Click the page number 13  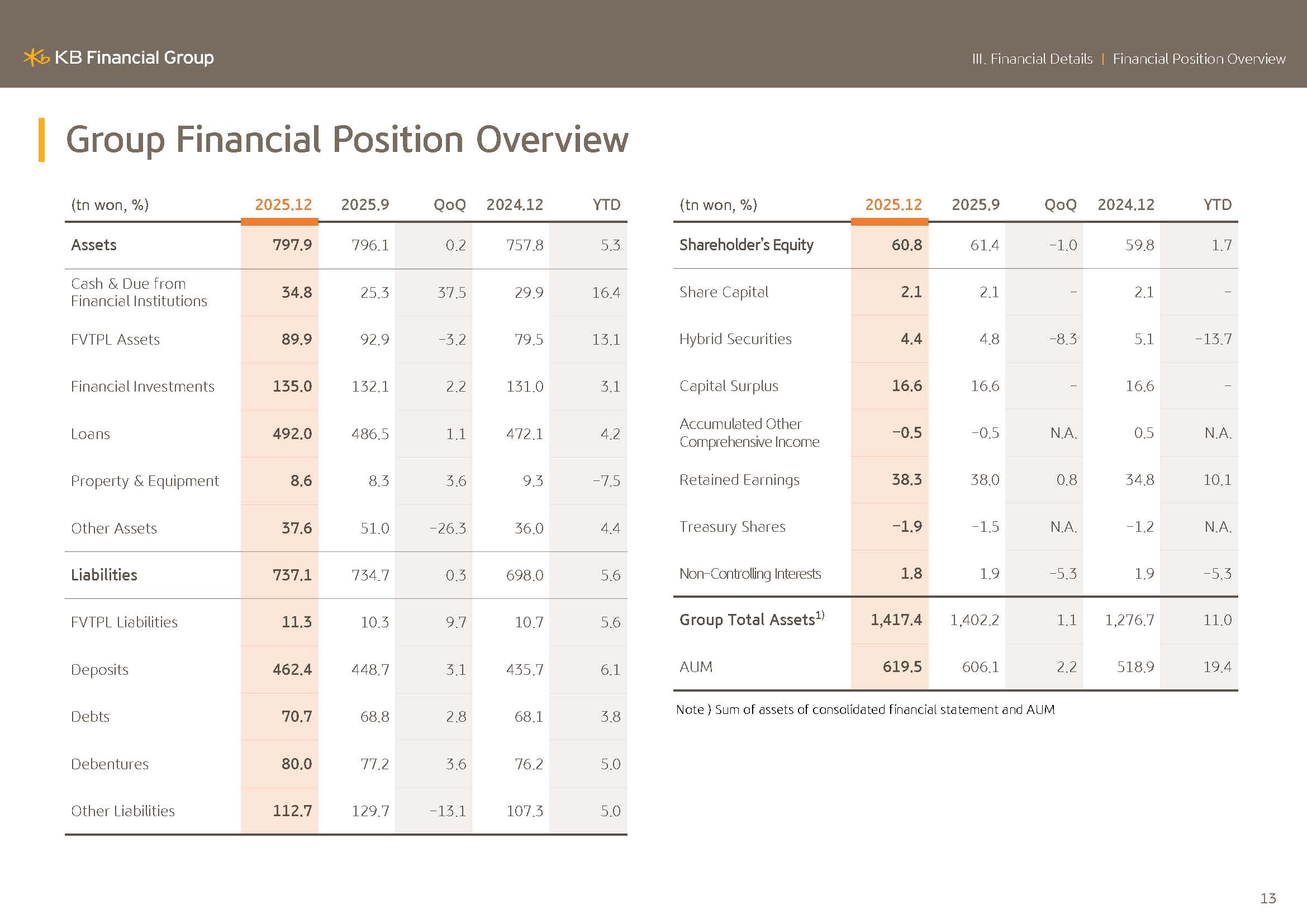[1268, 898]
